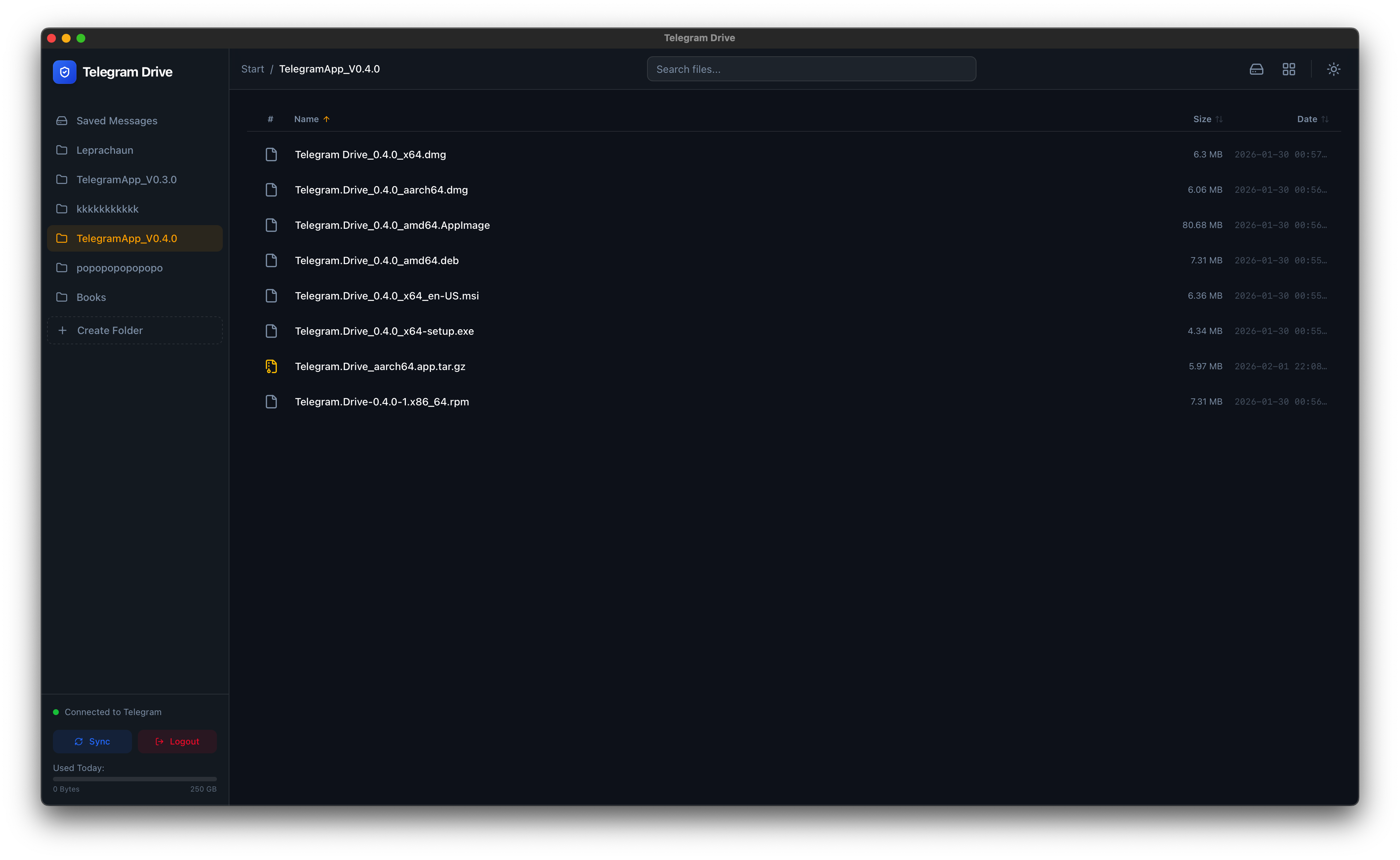Click the storage drive icon in the toolbar
This screenshot has width=1400, height=860.
pyautogui.click(x=1257, y=69)
